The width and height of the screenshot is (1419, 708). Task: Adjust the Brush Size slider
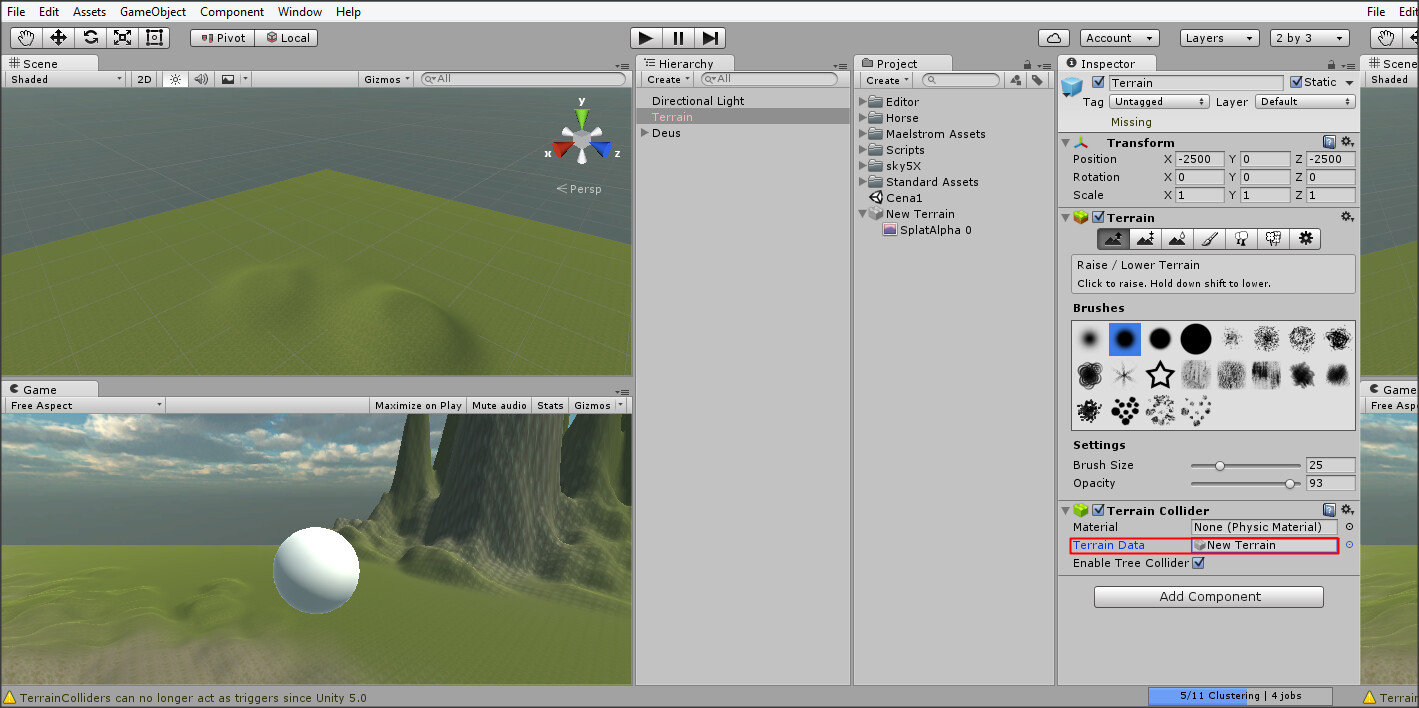coord(1219,464)
